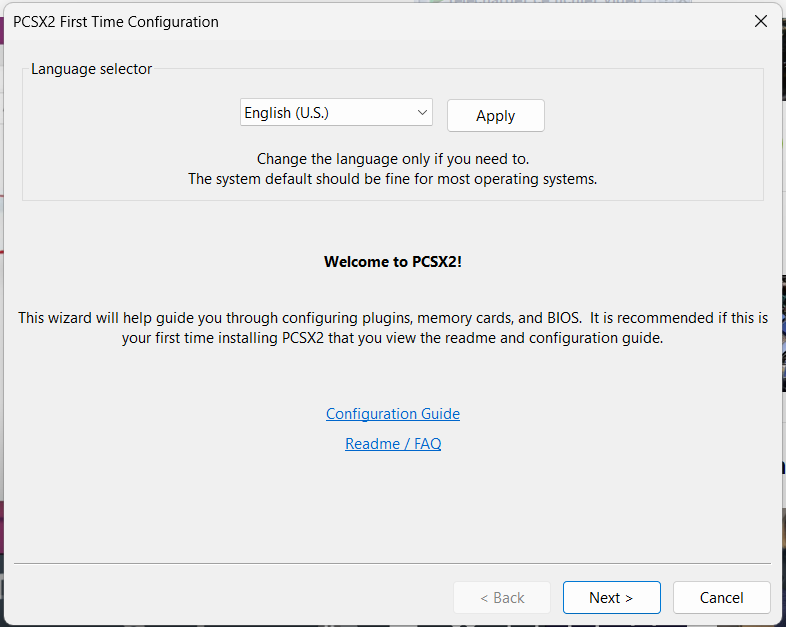This screenshot has height=627, width=786.
Task: Click the 'This wizard will help guide' sentence
Action: point(393,318)
